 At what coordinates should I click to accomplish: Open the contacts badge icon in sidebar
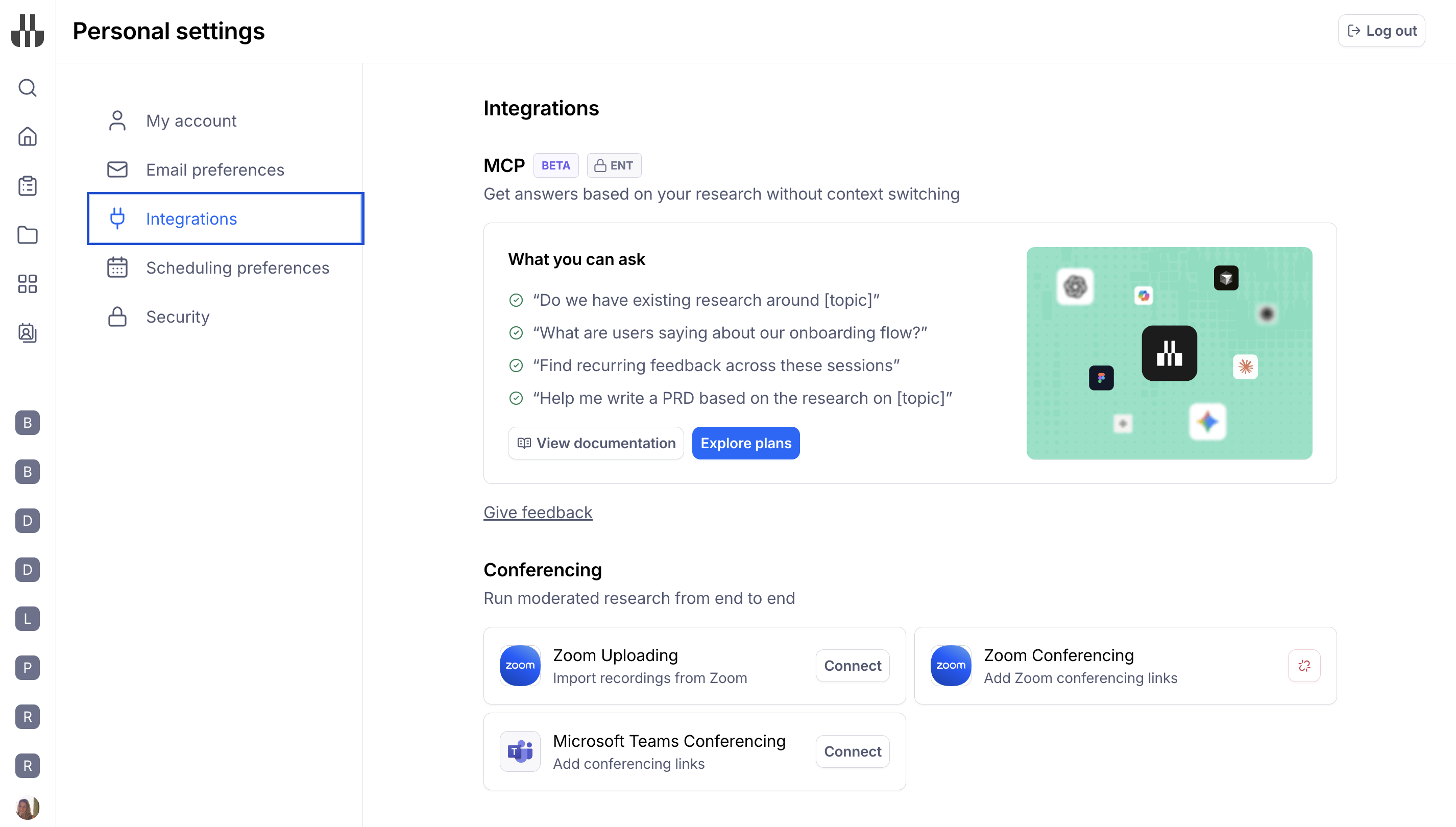(x=27, y=333)
